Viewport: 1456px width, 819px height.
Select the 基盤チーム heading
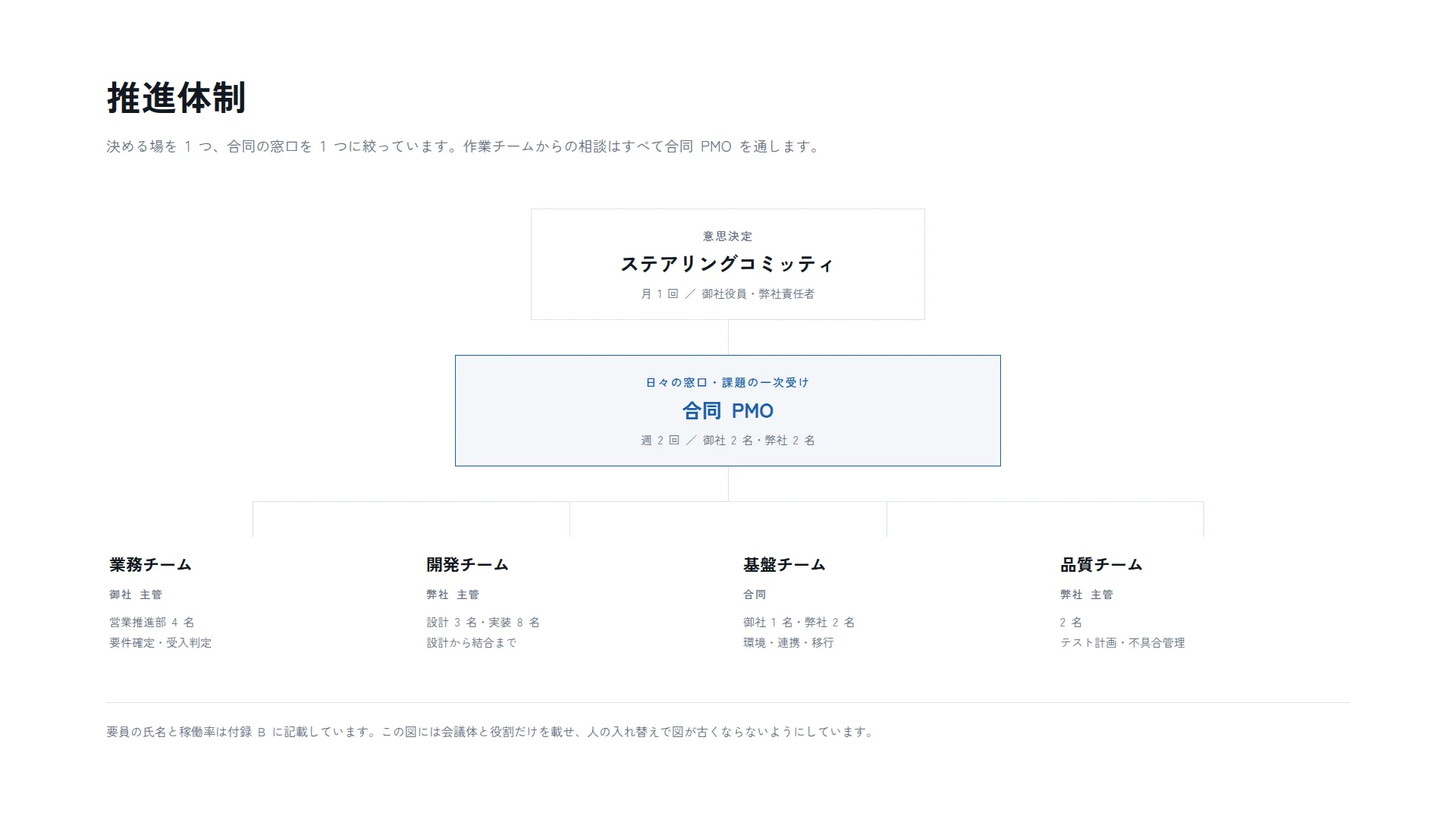784,565
